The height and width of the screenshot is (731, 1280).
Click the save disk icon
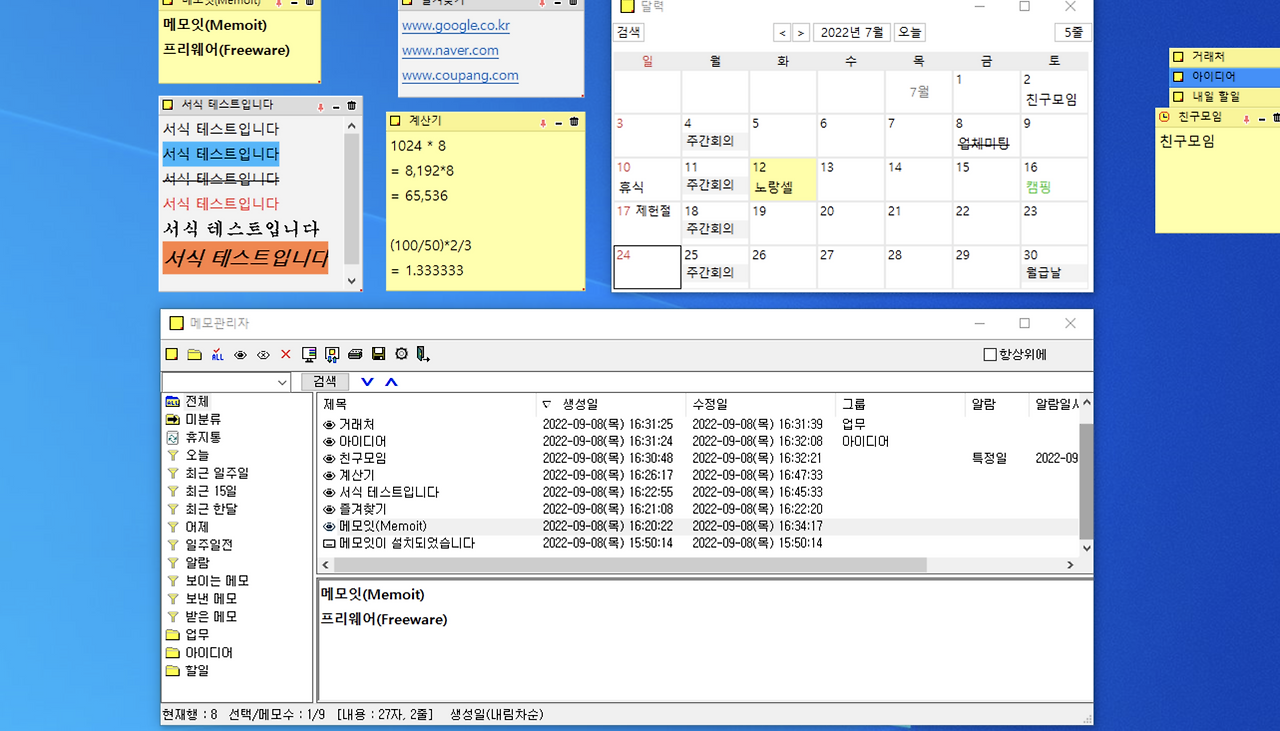(x=378, y=354)
